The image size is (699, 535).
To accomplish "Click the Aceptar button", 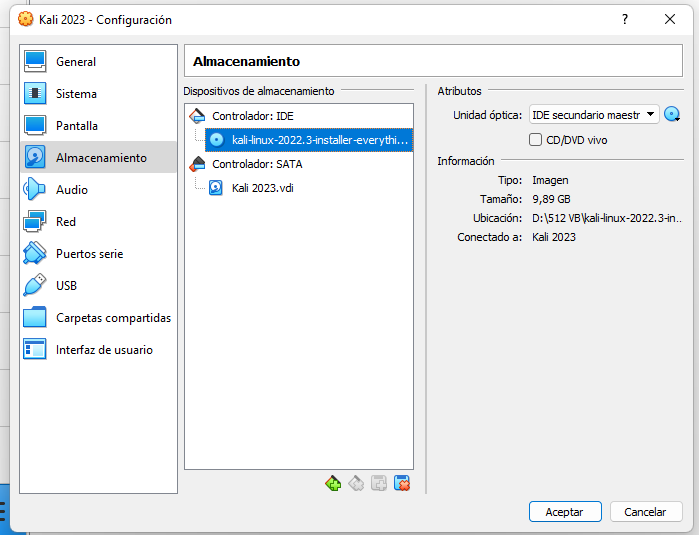I will pos(565,512).
